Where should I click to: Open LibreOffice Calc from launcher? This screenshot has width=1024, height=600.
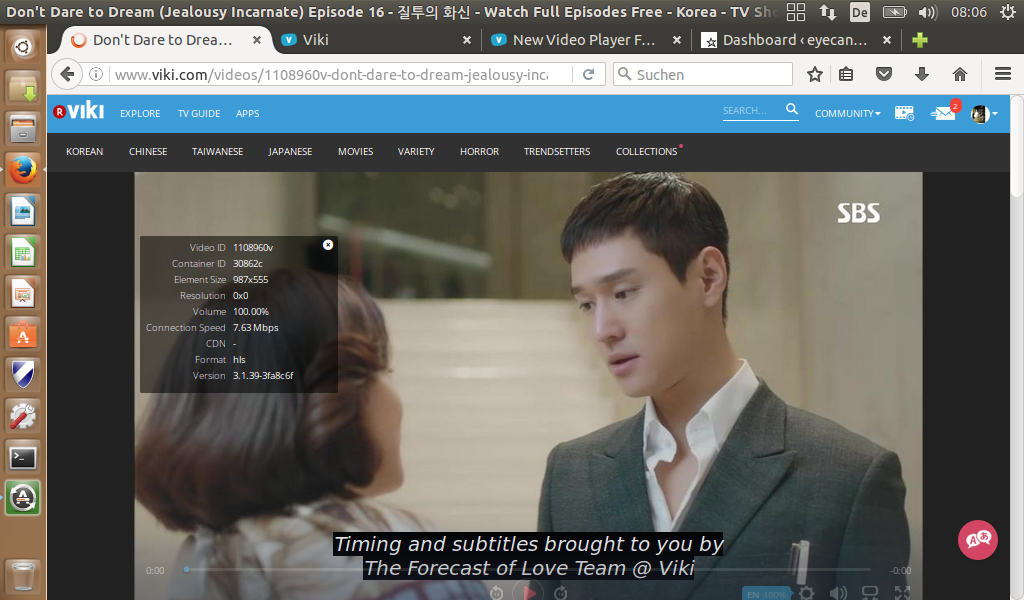coord(23,252)
